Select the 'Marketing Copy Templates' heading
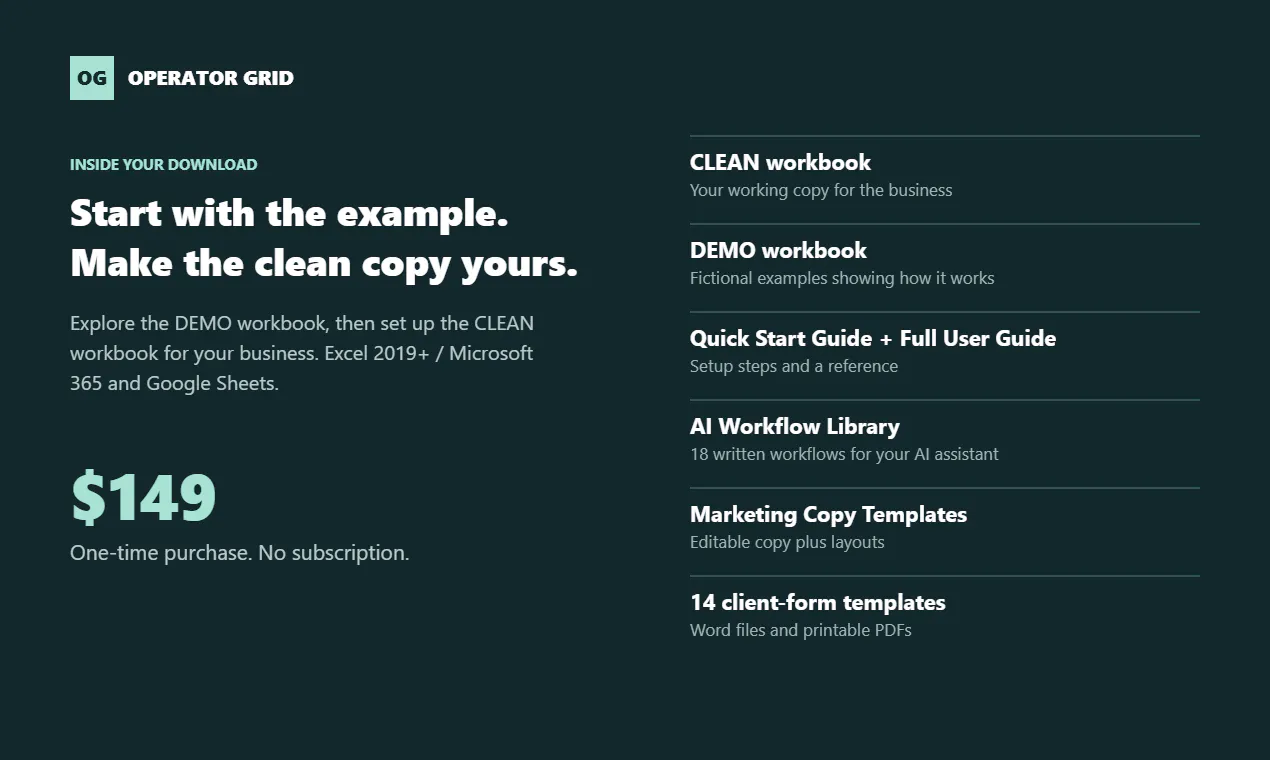The width and height of the screenshot is (1270, 760). click(829, 514)
